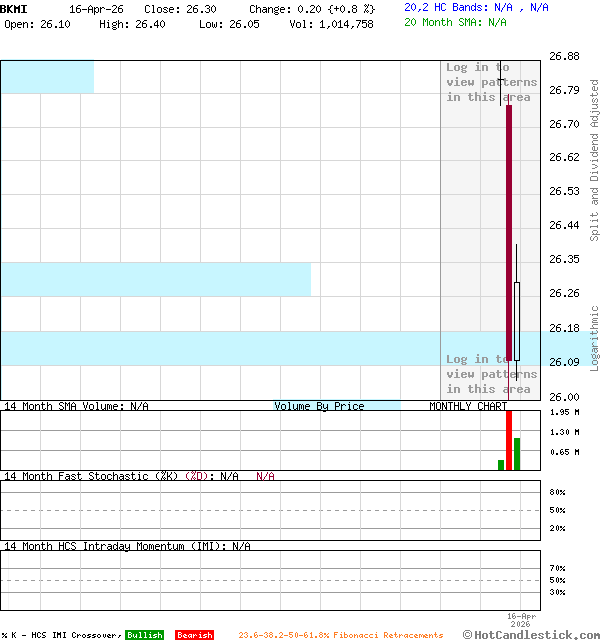Click the red Bearish legend badge
Screen dimensions: 600x640
coord(194,635)
